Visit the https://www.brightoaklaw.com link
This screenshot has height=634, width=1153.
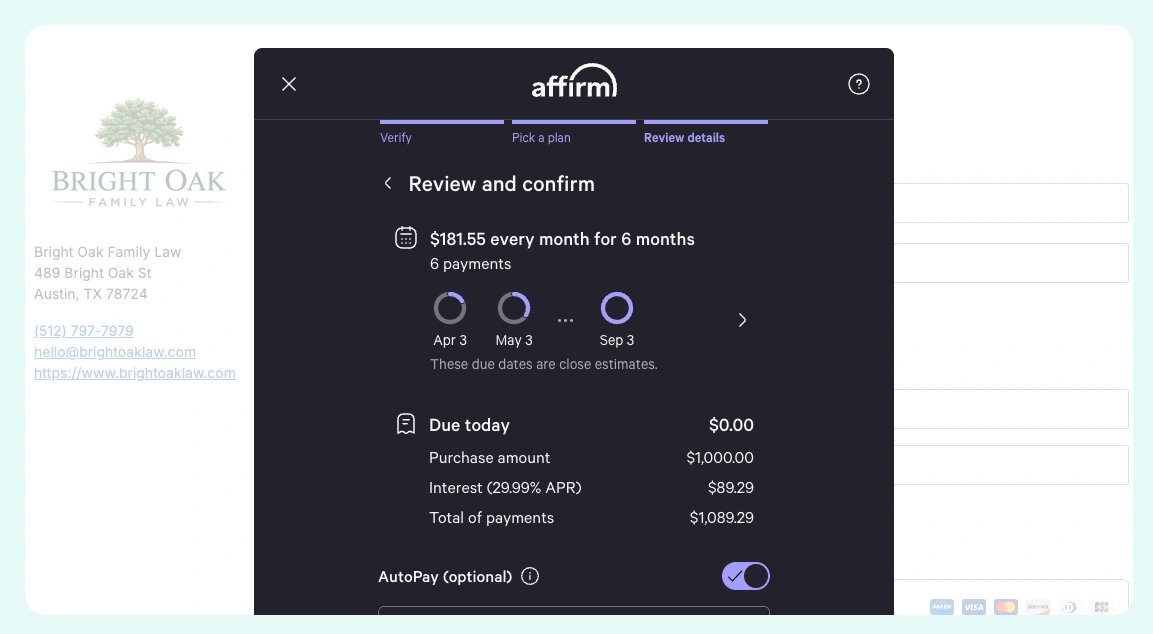point(135,373)
